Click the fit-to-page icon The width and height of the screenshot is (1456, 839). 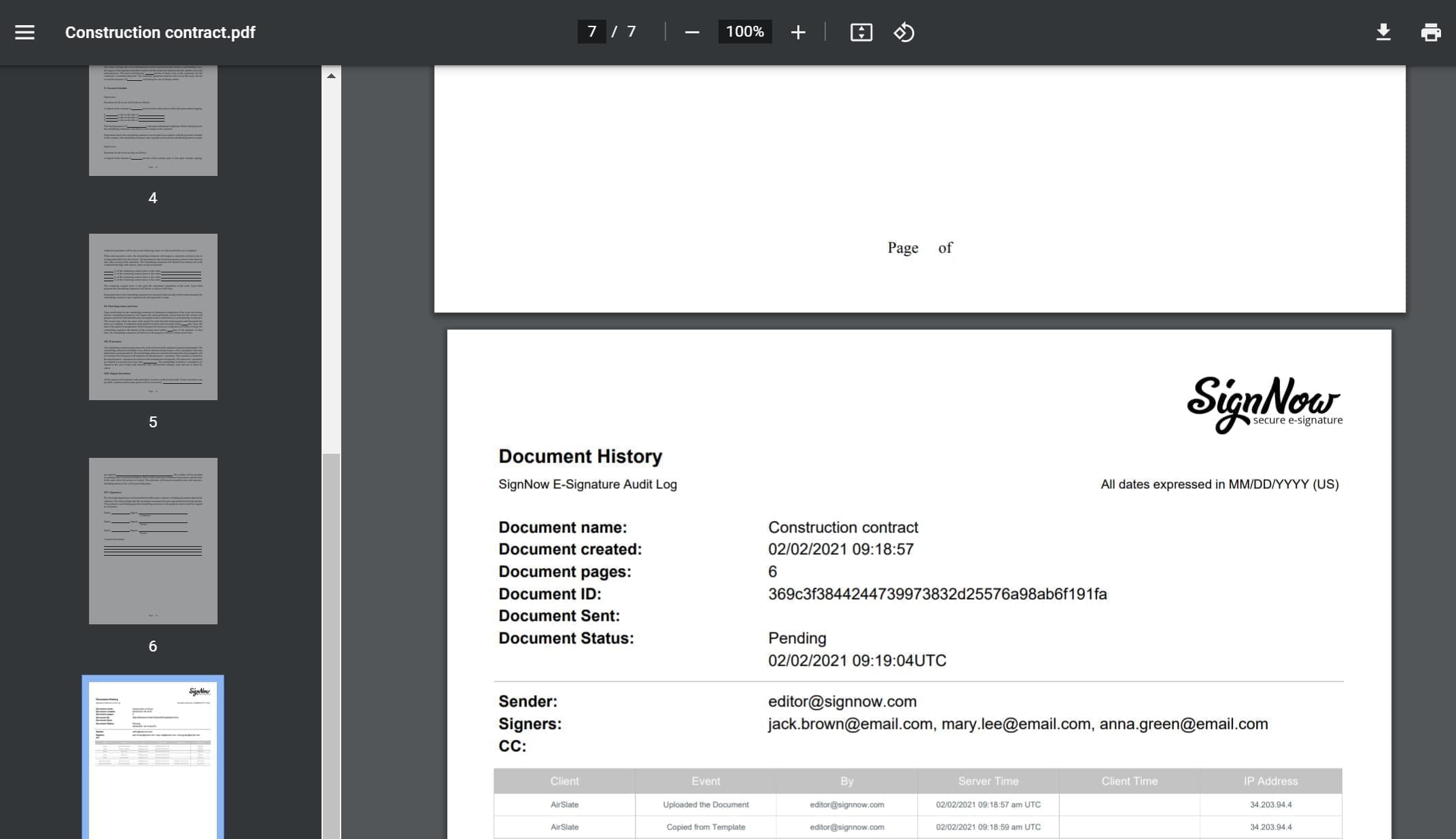click(x=861, y=31)
